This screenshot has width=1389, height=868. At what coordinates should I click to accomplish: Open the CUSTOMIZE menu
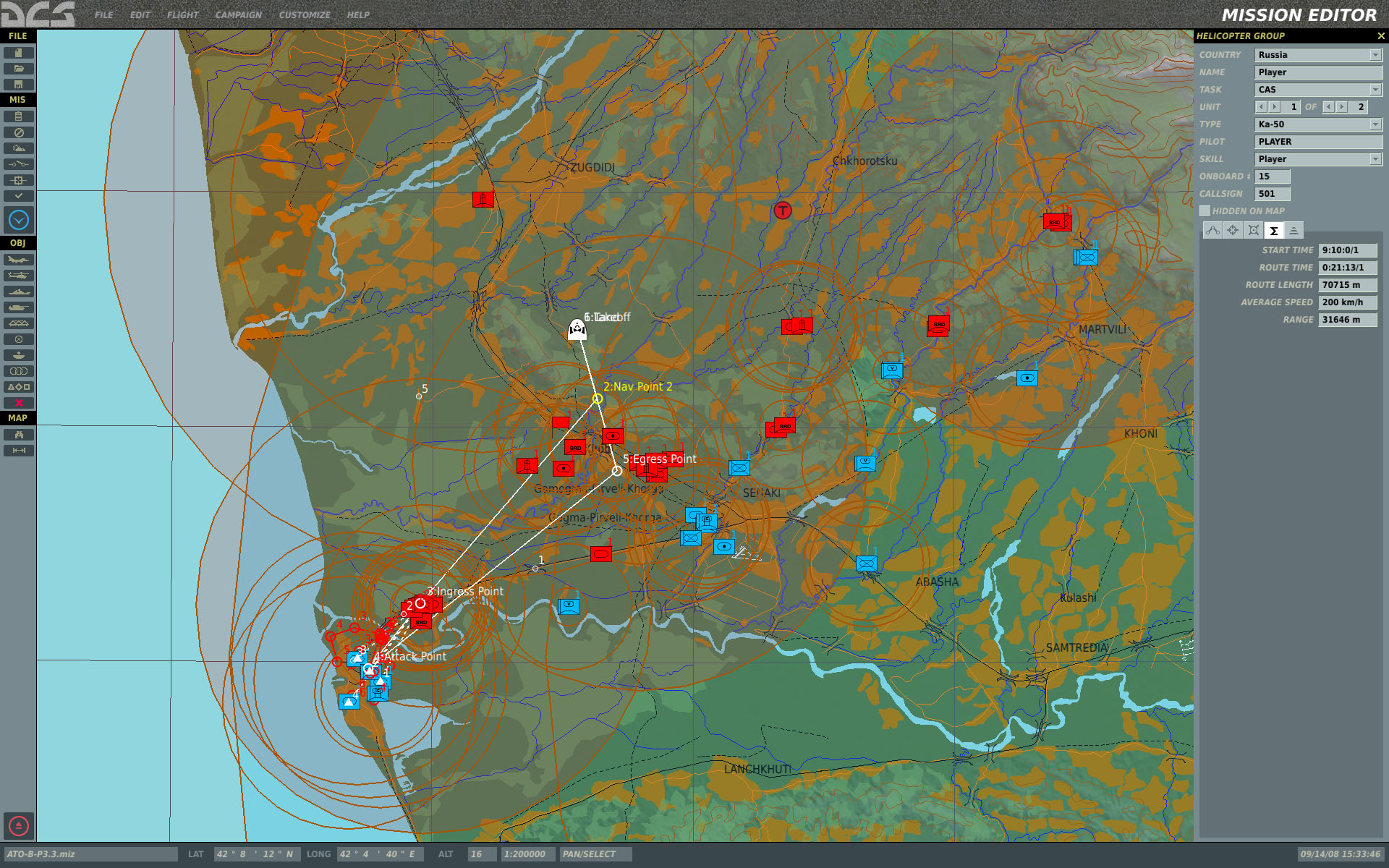[305, 14]
